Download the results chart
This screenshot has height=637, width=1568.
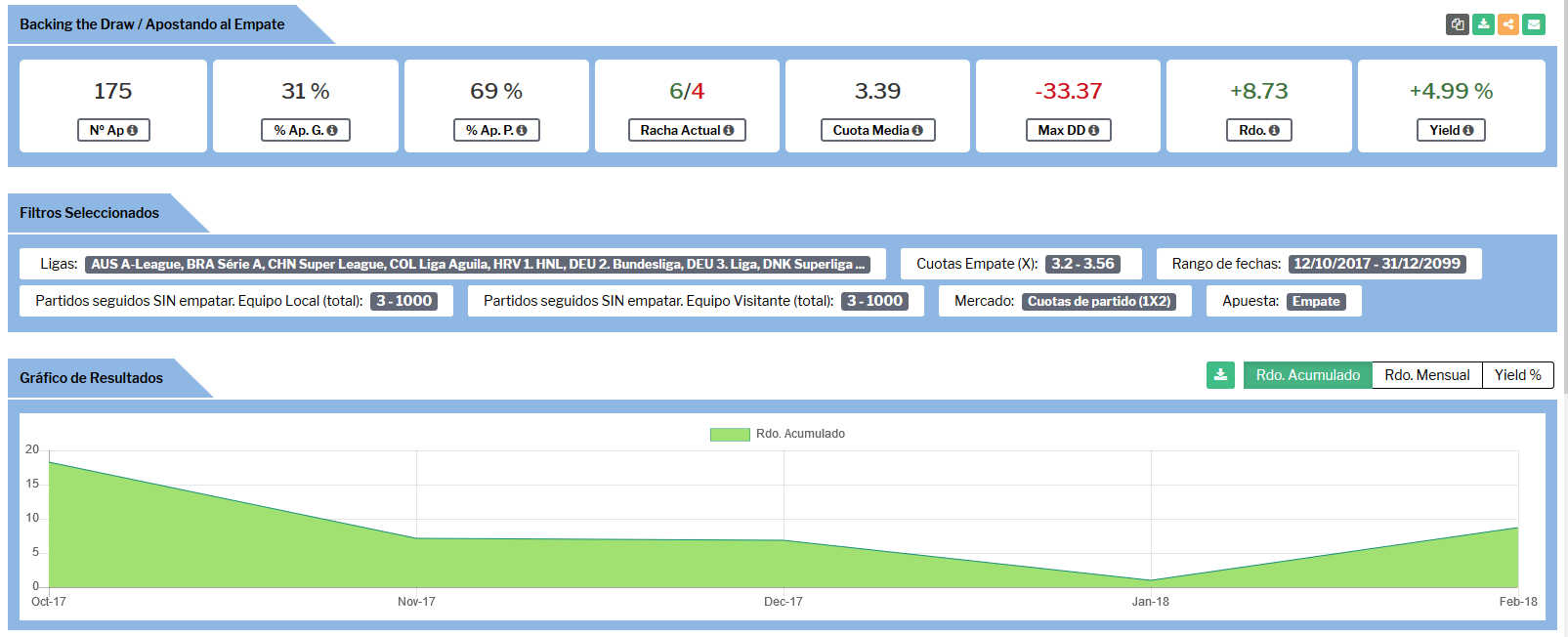[x=1220, y=375]
